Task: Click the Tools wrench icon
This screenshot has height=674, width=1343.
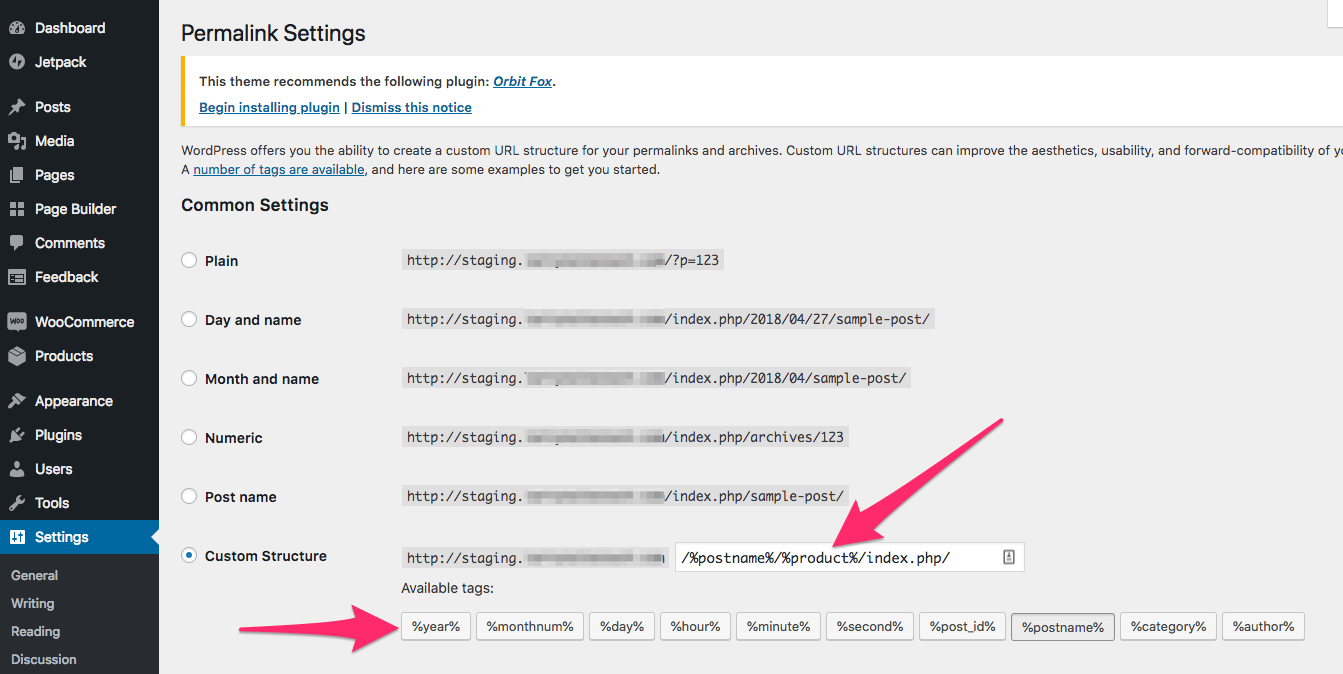Action: [17, 503]
